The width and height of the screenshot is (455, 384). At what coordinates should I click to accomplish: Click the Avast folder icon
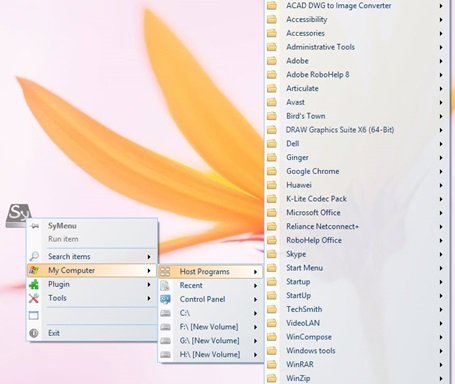point(272,102)
